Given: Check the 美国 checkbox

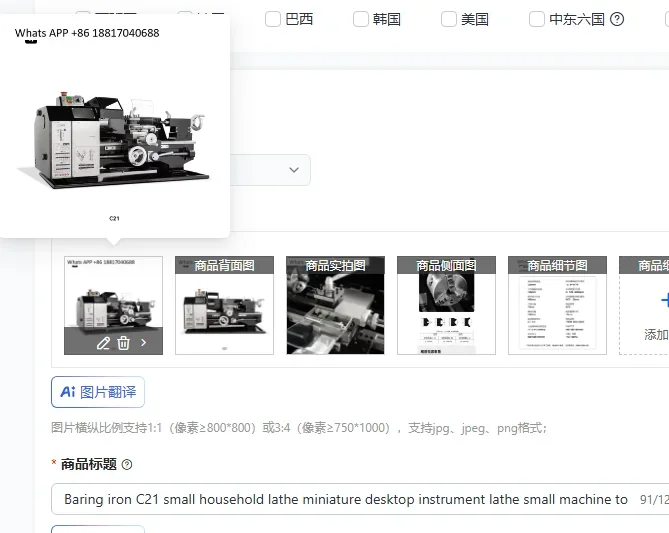Looking at the screenshot, I should click(x=449, y=19).
